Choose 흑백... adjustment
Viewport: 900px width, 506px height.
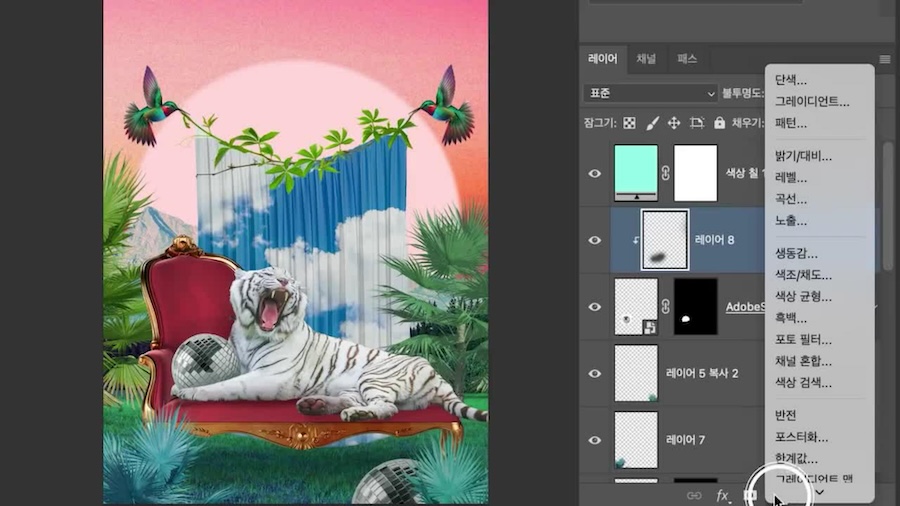(x=790, y=318)
